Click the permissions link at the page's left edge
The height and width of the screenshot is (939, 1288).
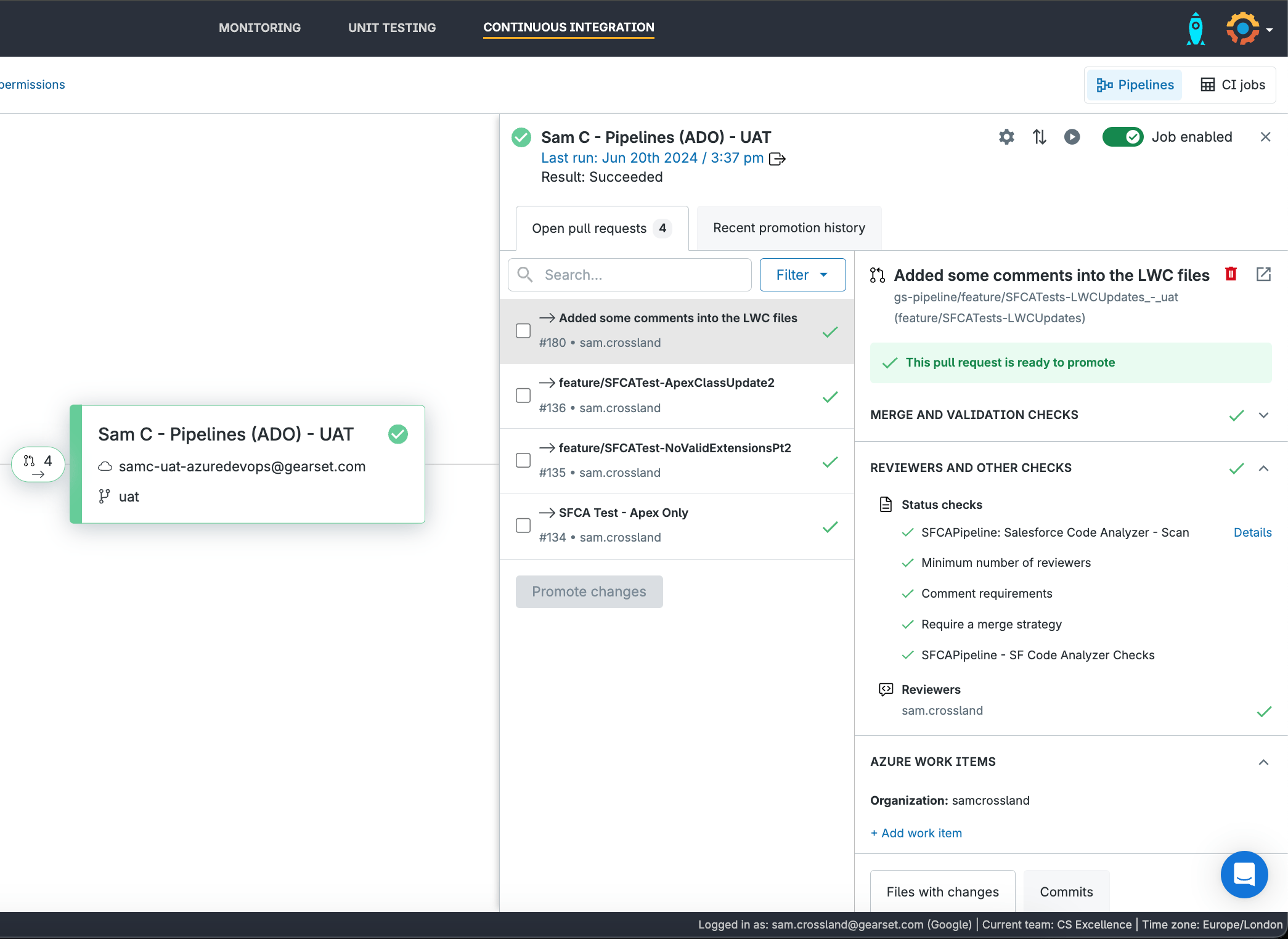[32, 84]
